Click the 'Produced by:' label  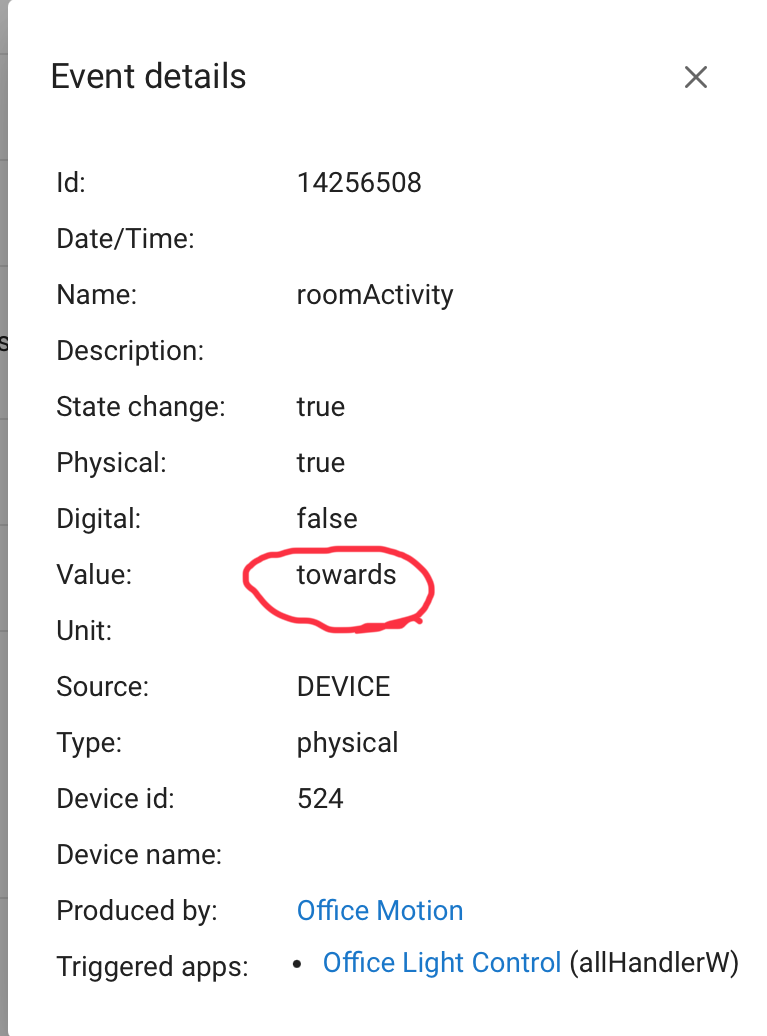pos(137,911)
